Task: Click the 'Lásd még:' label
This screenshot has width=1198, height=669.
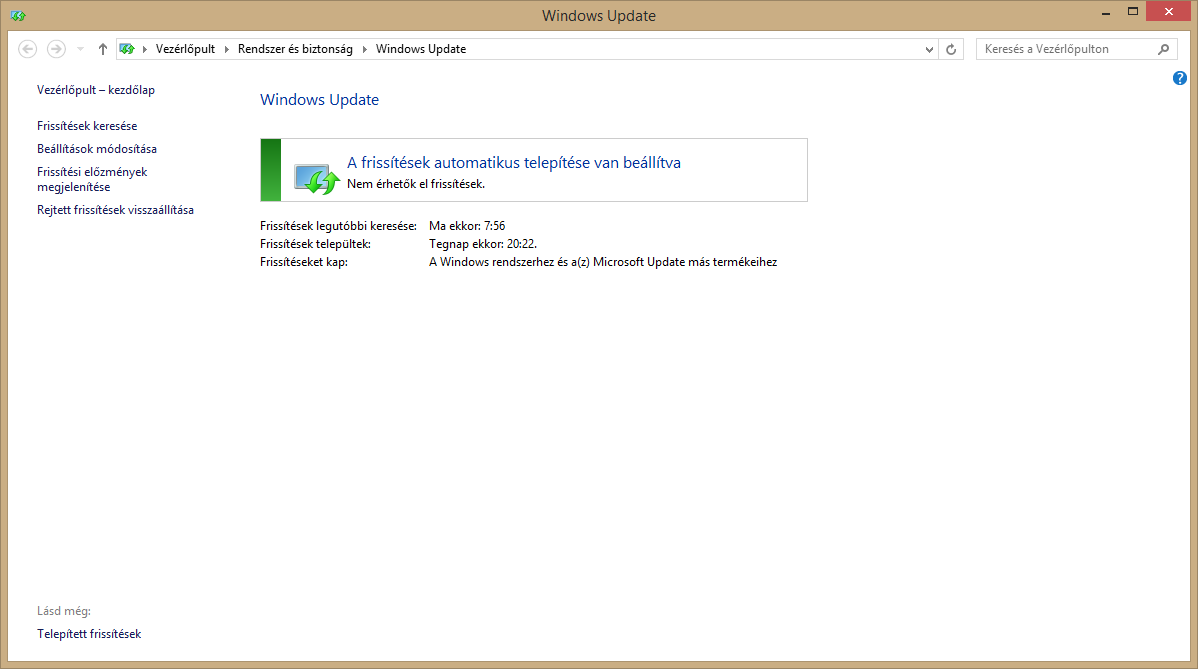Action: click(x=64, y=611)
